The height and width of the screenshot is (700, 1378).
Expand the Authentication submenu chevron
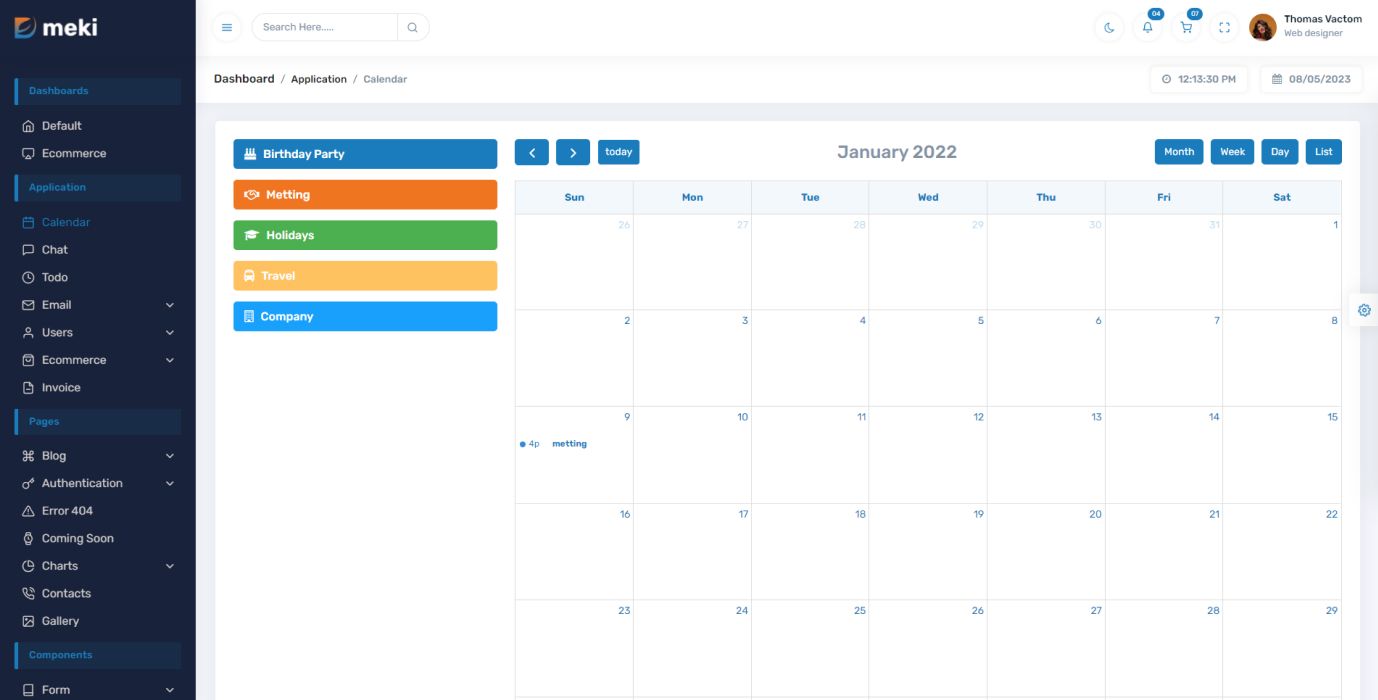click(x=169, y=484)
